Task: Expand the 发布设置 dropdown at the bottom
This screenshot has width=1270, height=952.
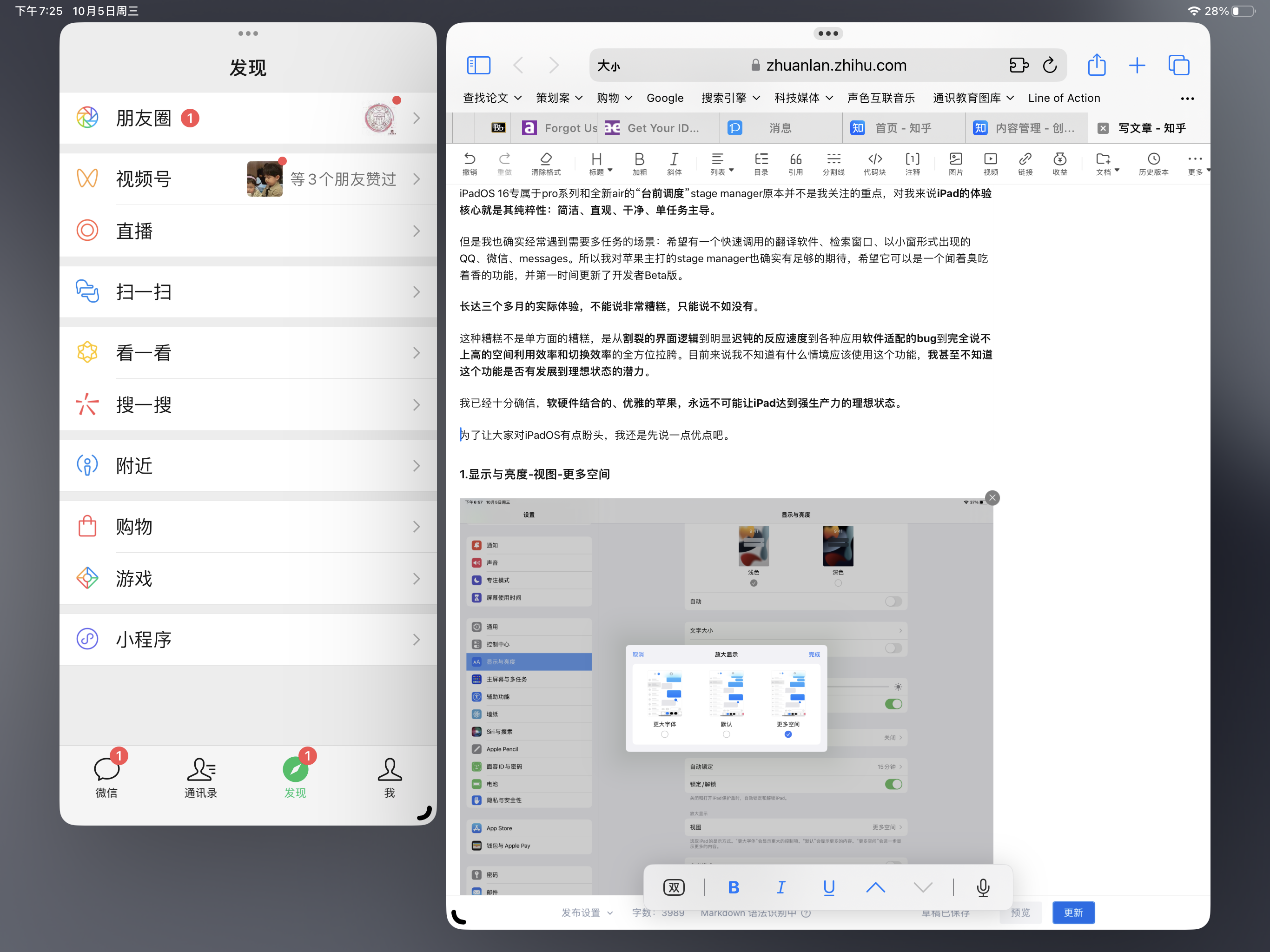Action: [x=586, y=912]
